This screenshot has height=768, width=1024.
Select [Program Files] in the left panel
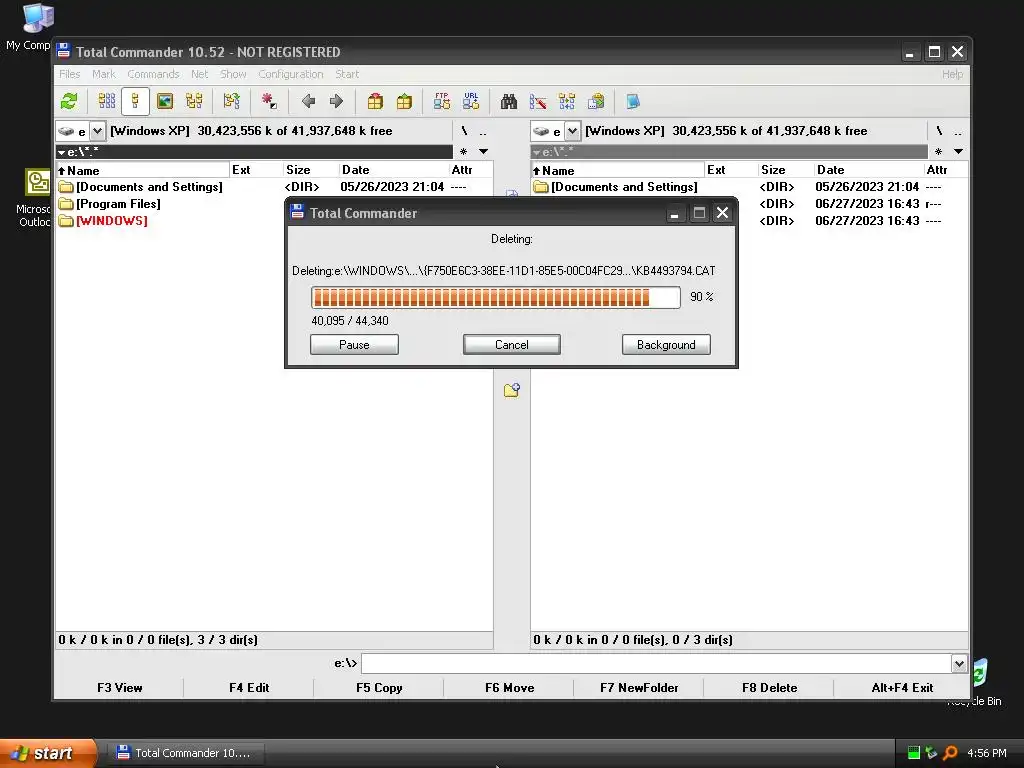tap(118, 204)
